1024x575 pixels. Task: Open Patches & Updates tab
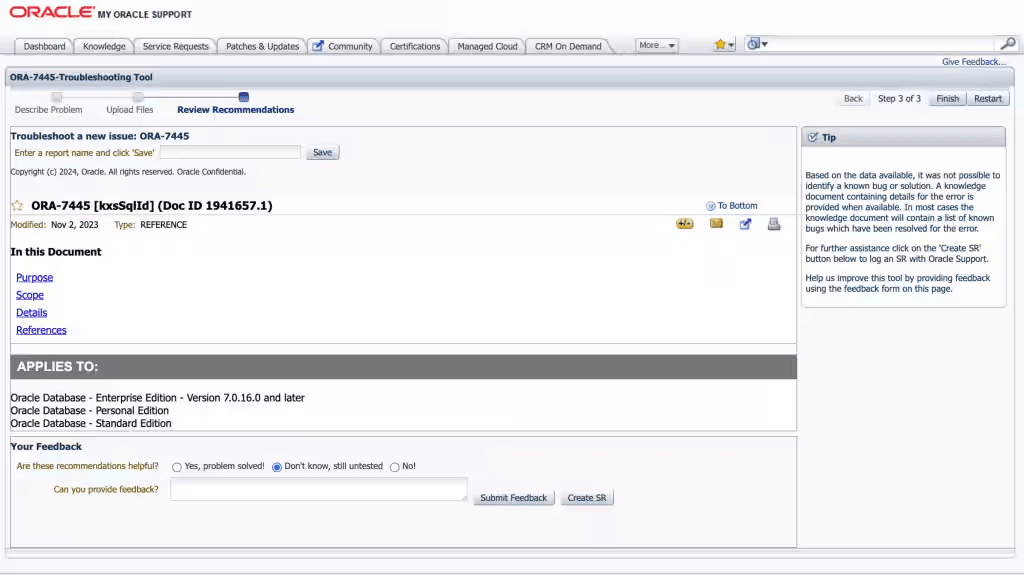262,46
